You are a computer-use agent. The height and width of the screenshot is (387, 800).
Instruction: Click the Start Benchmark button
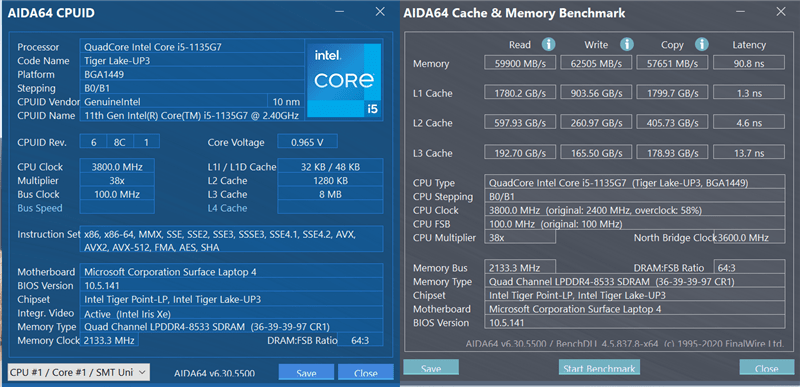[x=599, y=368]
